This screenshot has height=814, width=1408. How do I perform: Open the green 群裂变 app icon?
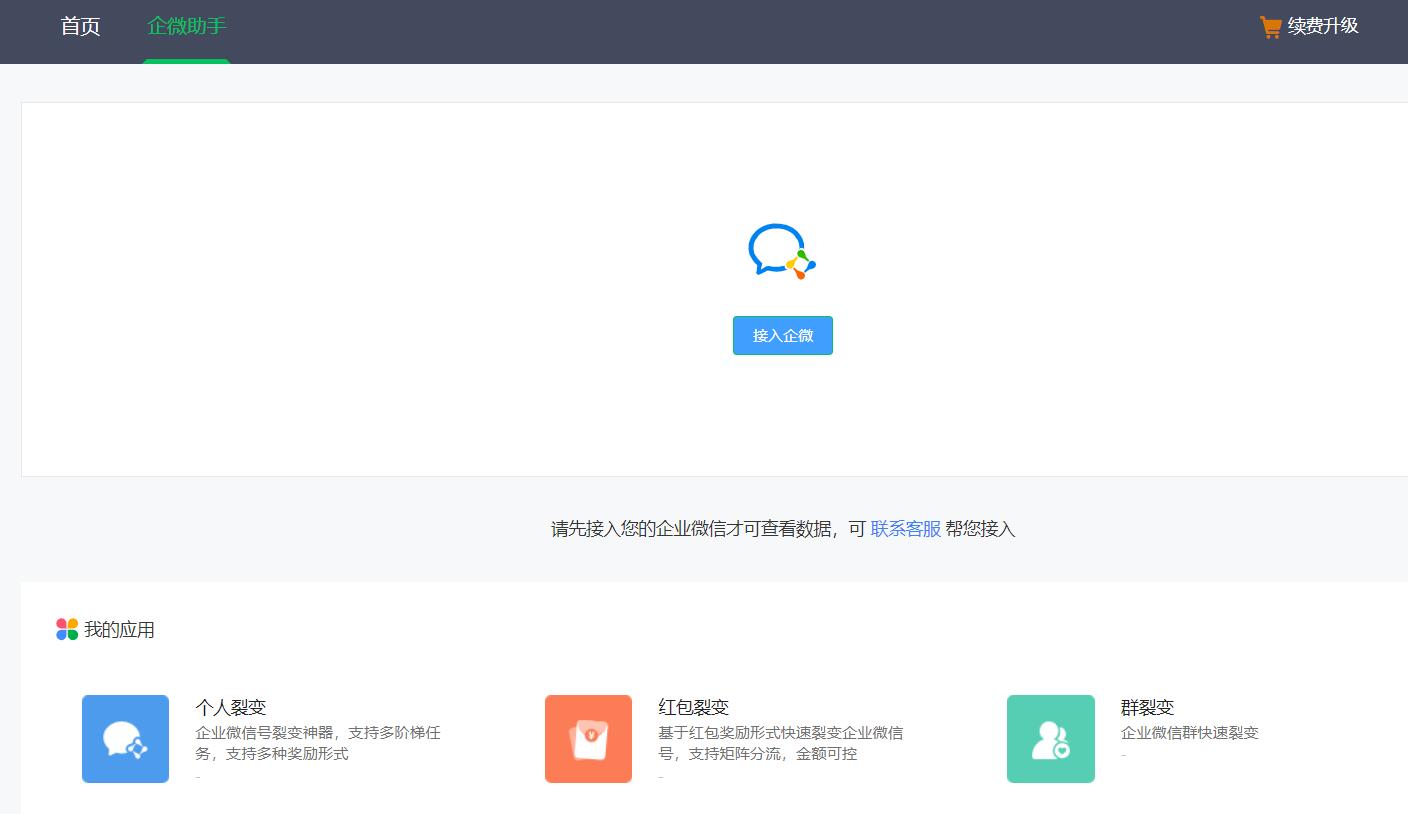click(x=1051, y=739)
